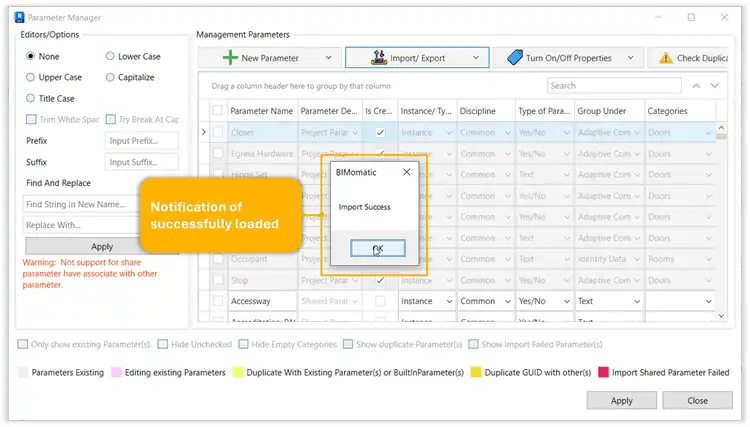
Task: Click the red Import Shared Parameter Failed swatch
Action: click(x=604, y=372)
